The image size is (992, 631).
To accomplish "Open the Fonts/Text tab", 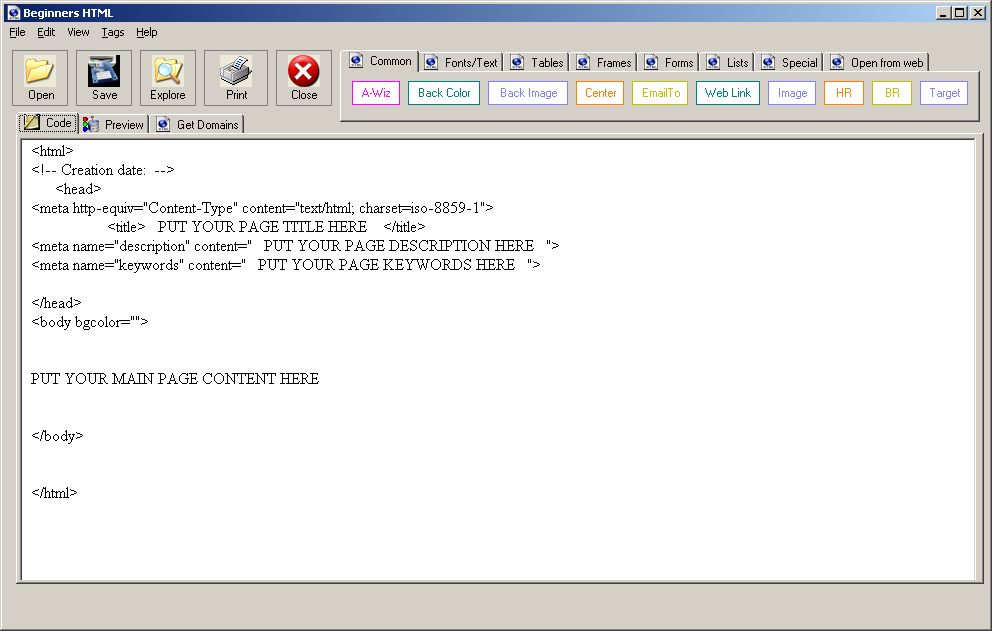I will [x=462, y=63].
